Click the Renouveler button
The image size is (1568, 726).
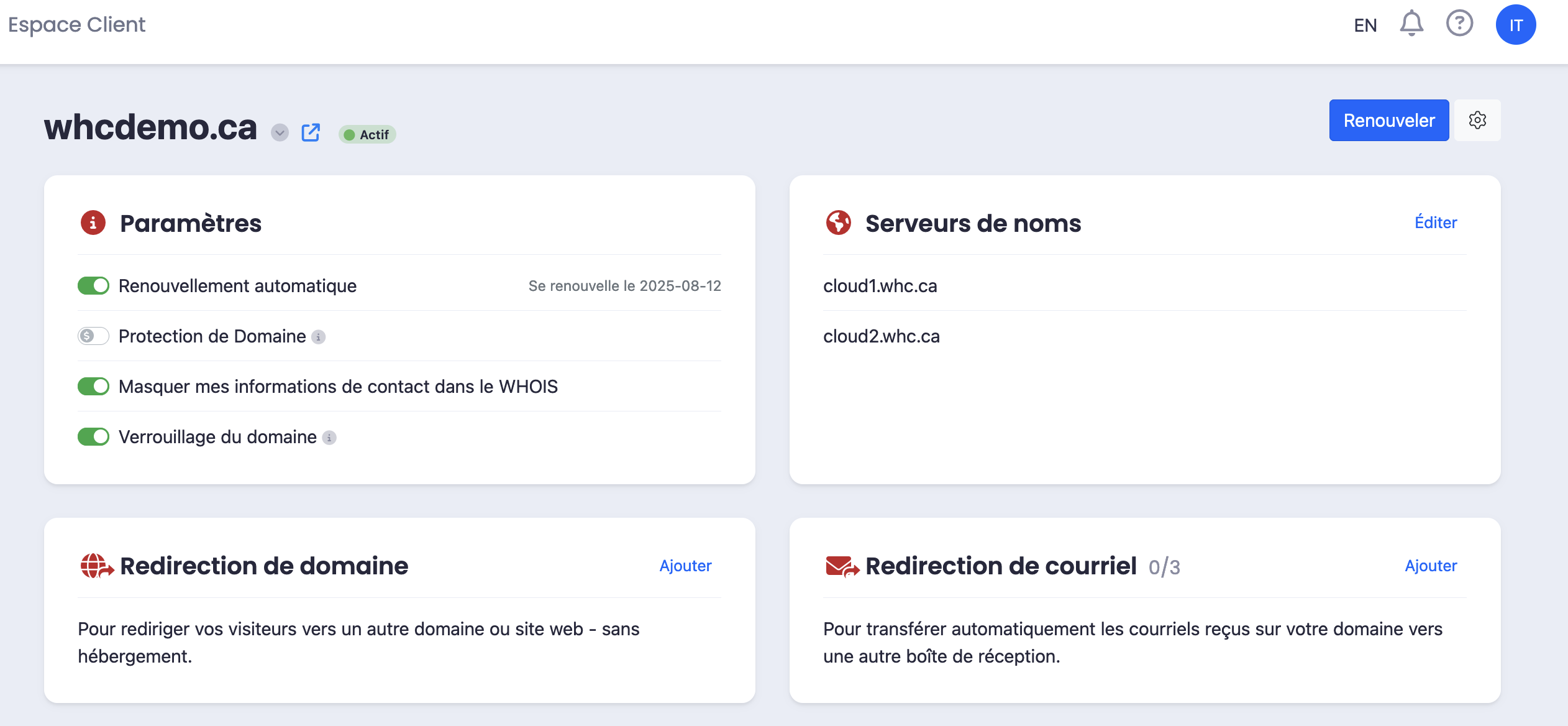[1389, 120]
